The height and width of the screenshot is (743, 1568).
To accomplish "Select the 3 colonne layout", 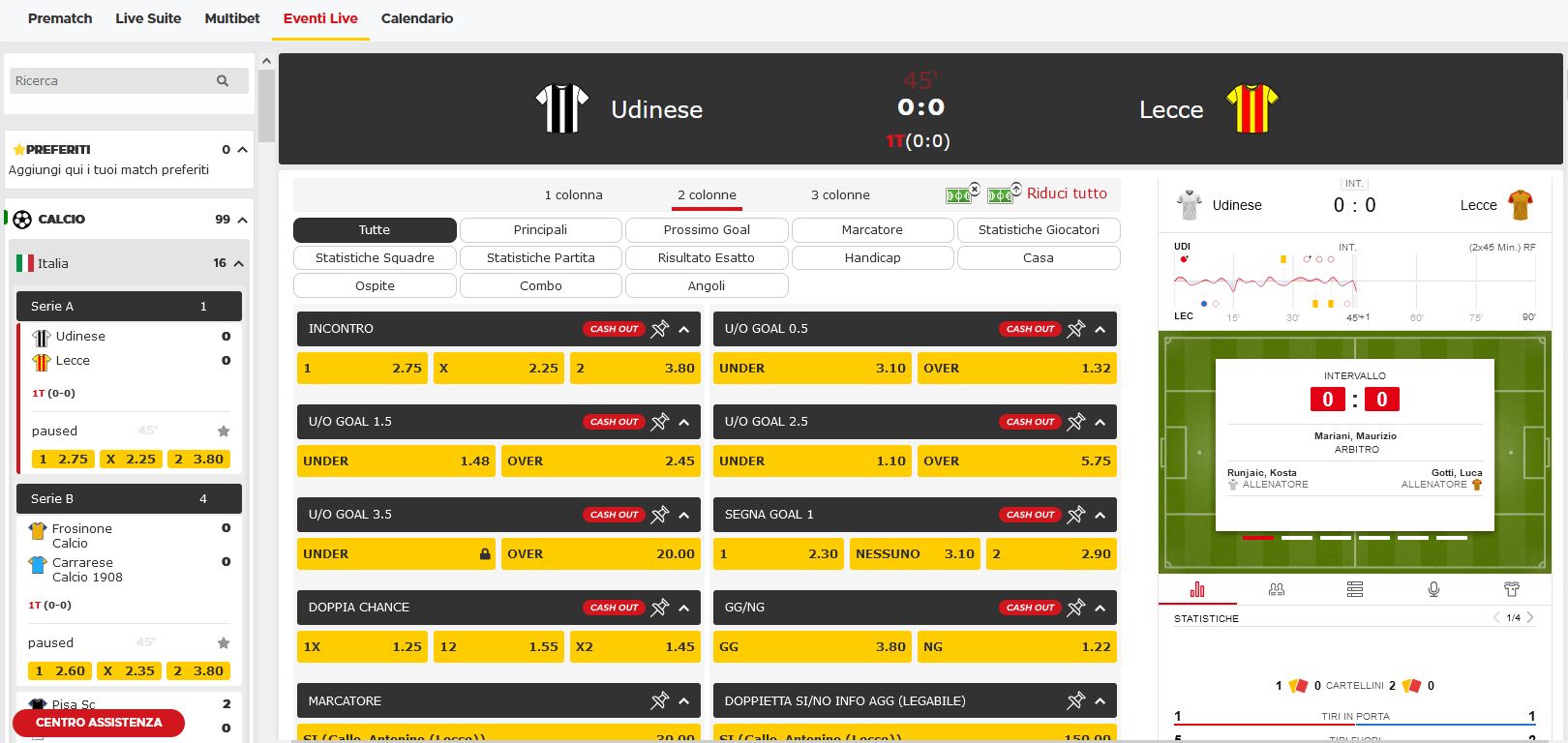I will coord(840,195).
